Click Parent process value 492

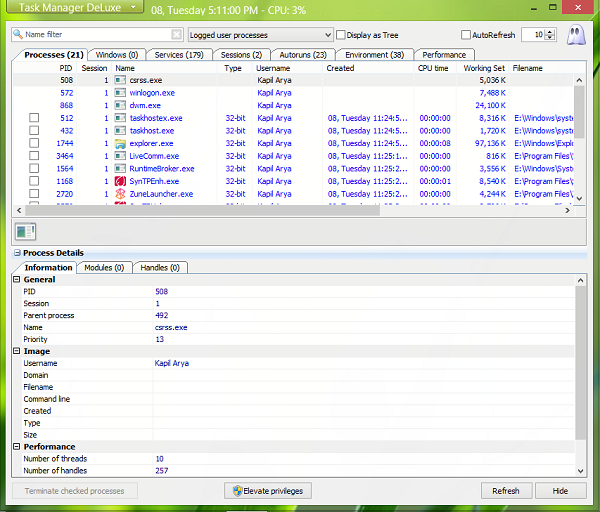coord(161,315)
